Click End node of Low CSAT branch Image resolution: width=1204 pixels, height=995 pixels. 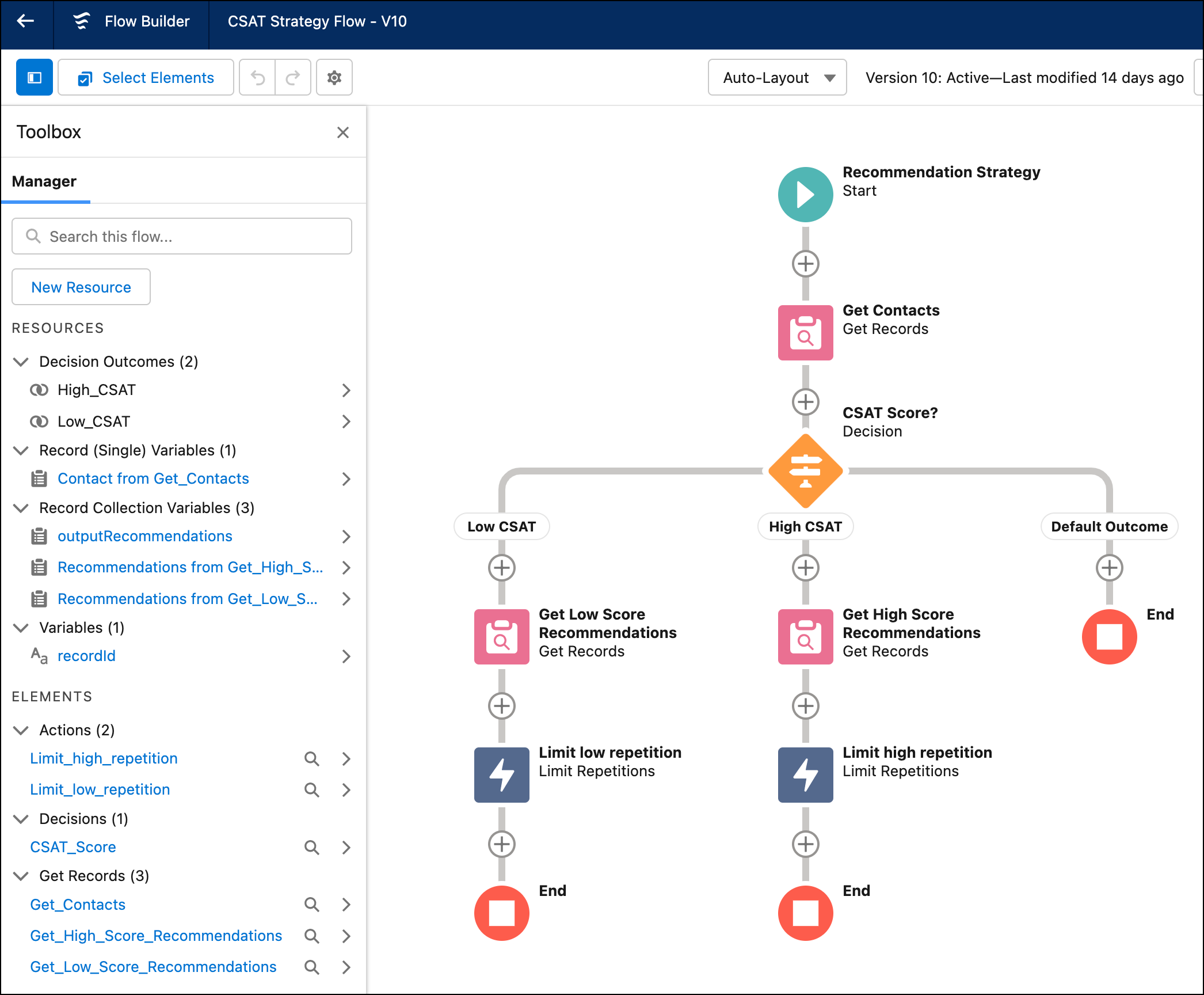tap(502, 913)
